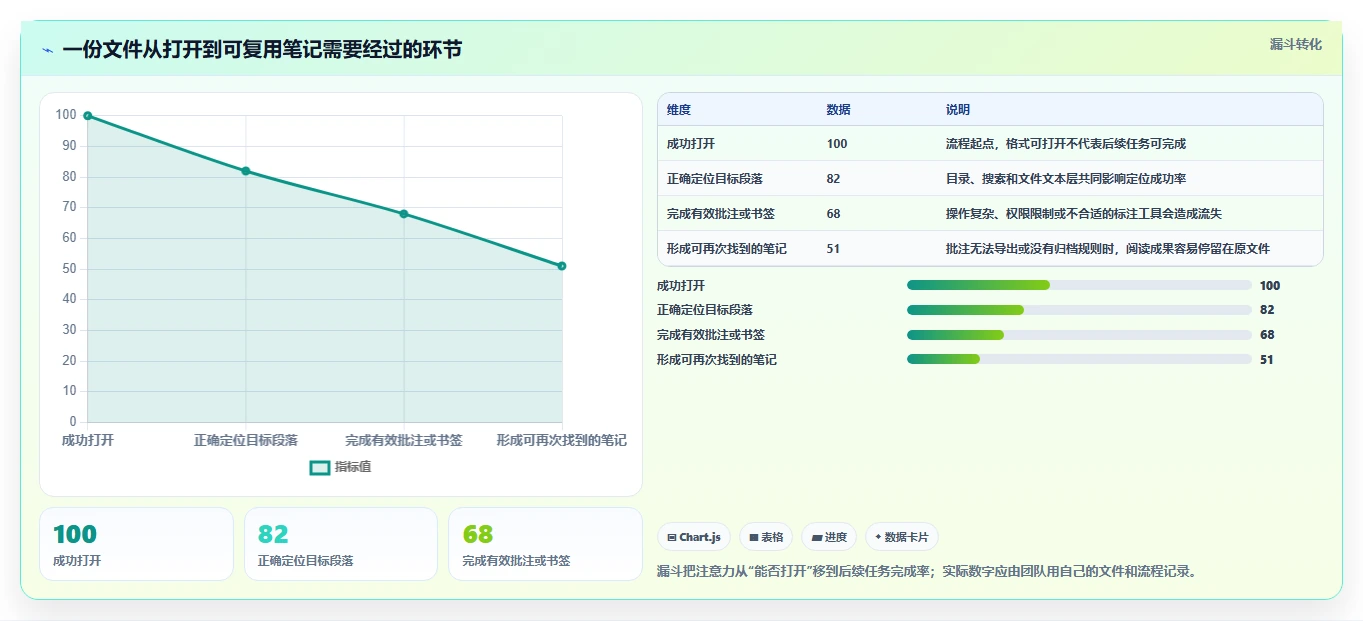Click 完成有效批注或书签 progress bar showing 68
Viewport: 1363px width, 621px height.
point(1079,335)
